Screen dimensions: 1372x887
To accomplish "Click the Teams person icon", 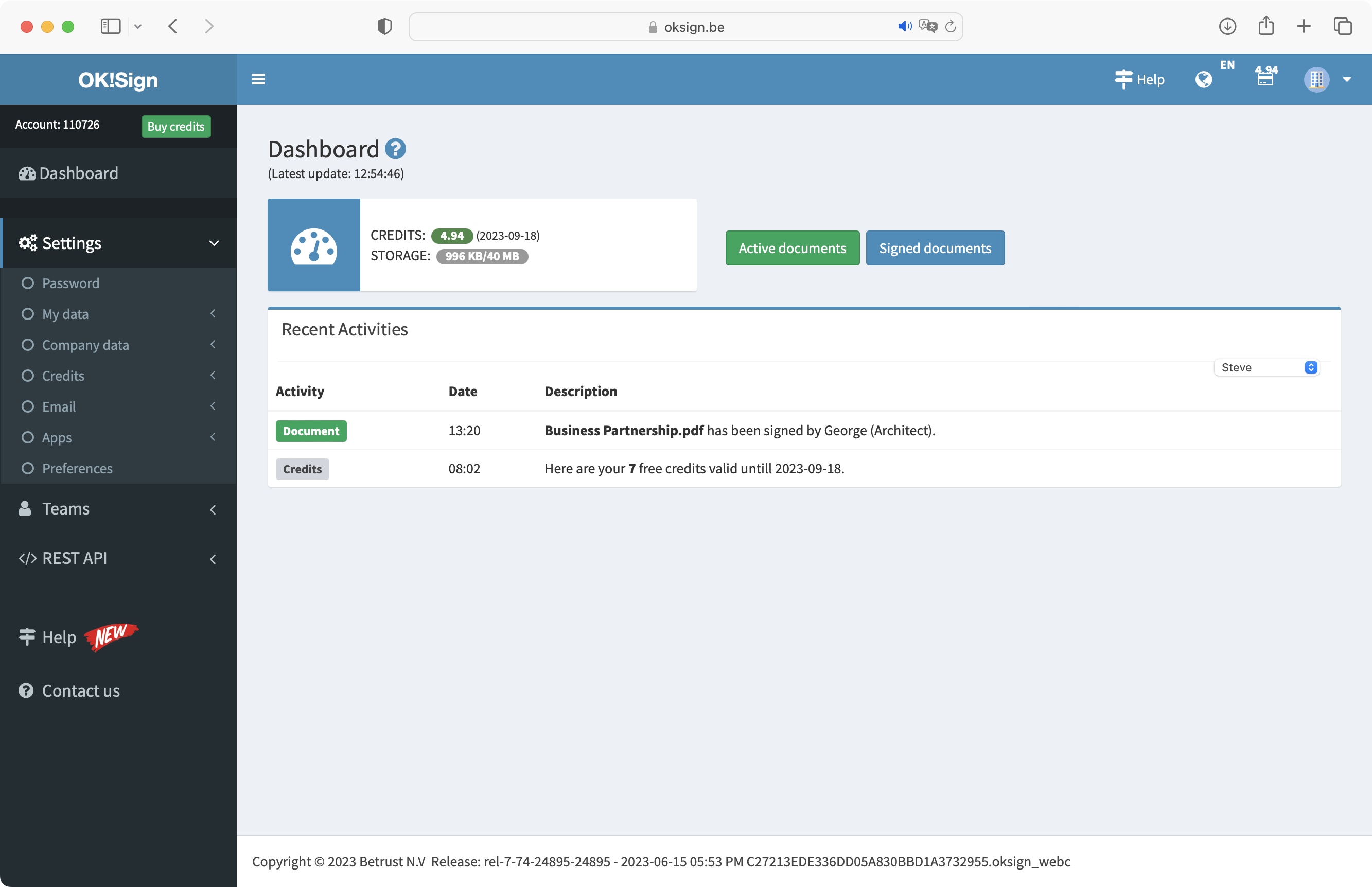I will pyautogui.click(x=25, y=509).
